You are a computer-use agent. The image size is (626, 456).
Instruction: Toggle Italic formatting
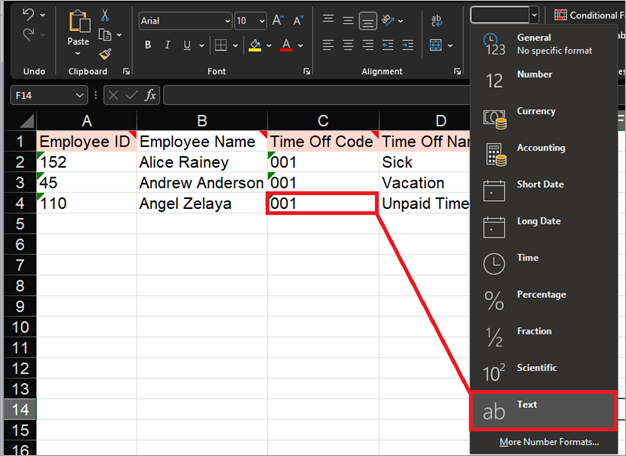(167, 45)
